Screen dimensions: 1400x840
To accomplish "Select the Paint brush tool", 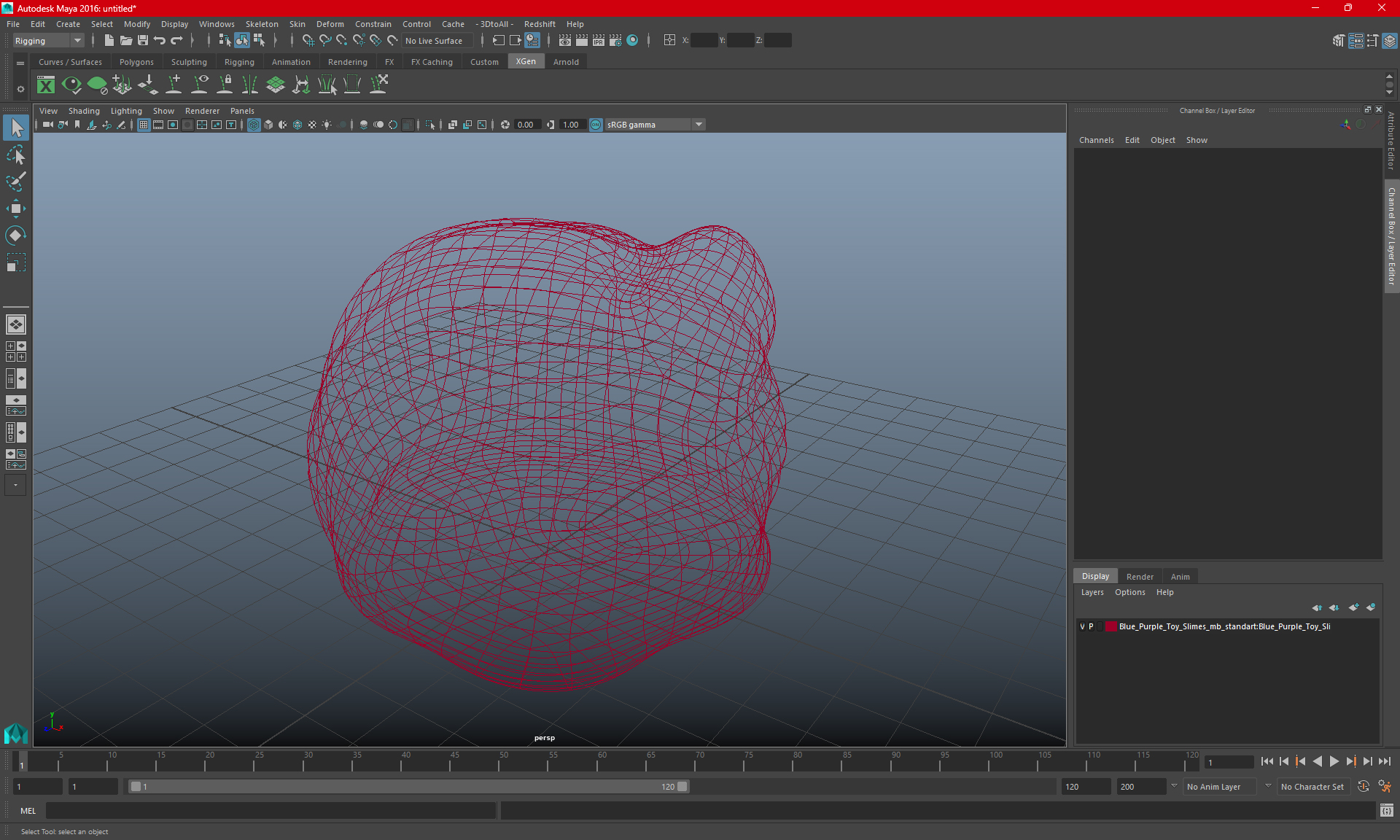I will (15, 181).
